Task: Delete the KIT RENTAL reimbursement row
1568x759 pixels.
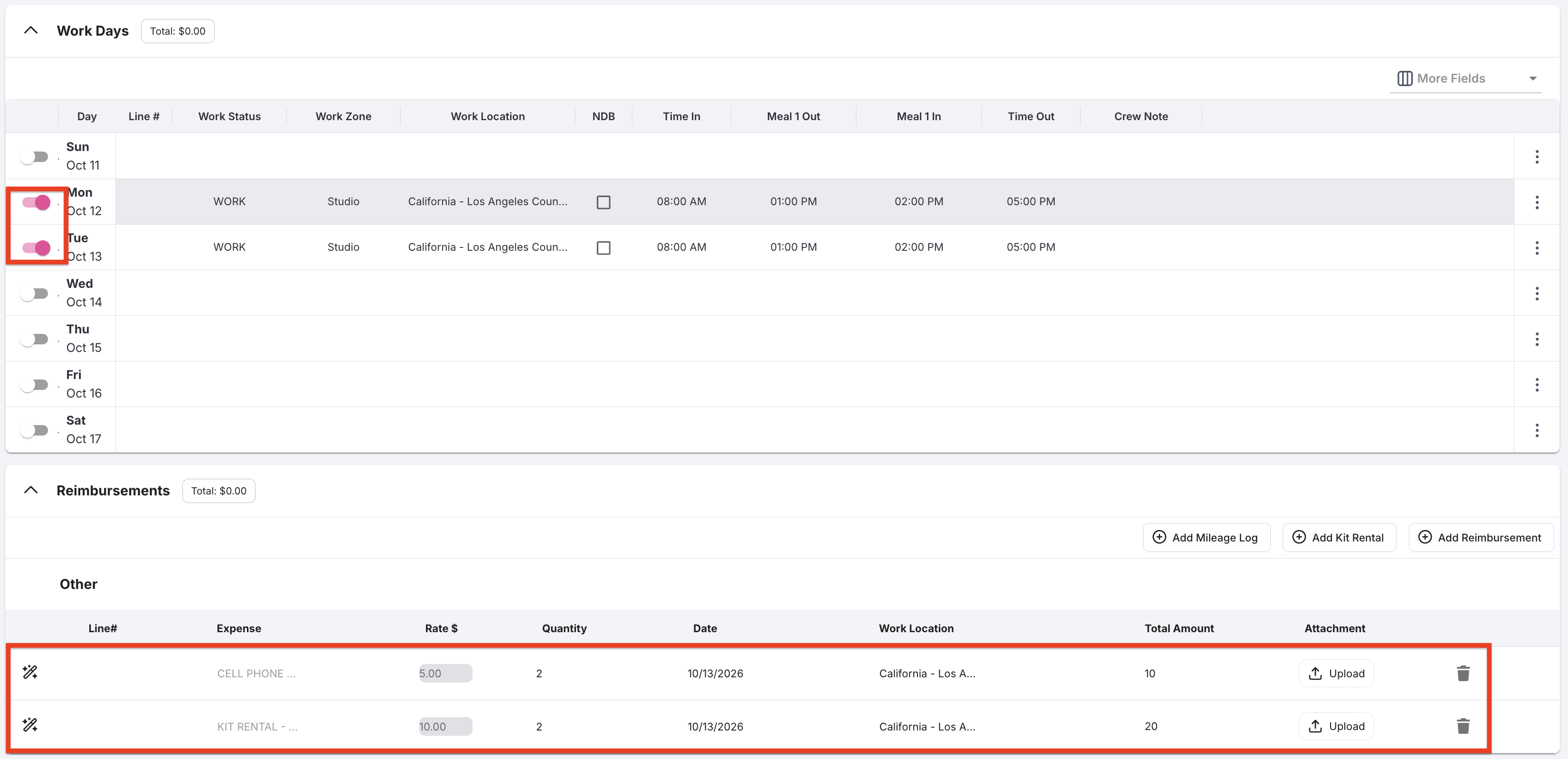Action: point(1464,726)
